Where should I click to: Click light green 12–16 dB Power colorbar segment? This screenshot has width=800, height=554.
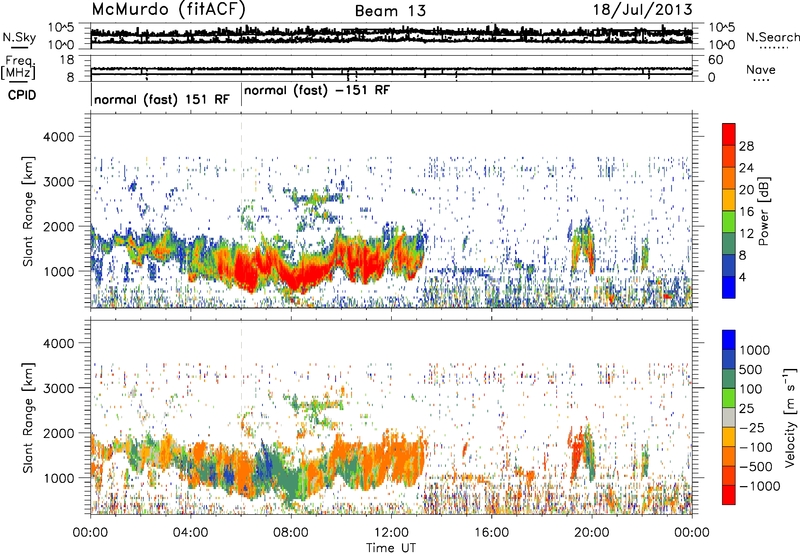(x=729, y=222)
